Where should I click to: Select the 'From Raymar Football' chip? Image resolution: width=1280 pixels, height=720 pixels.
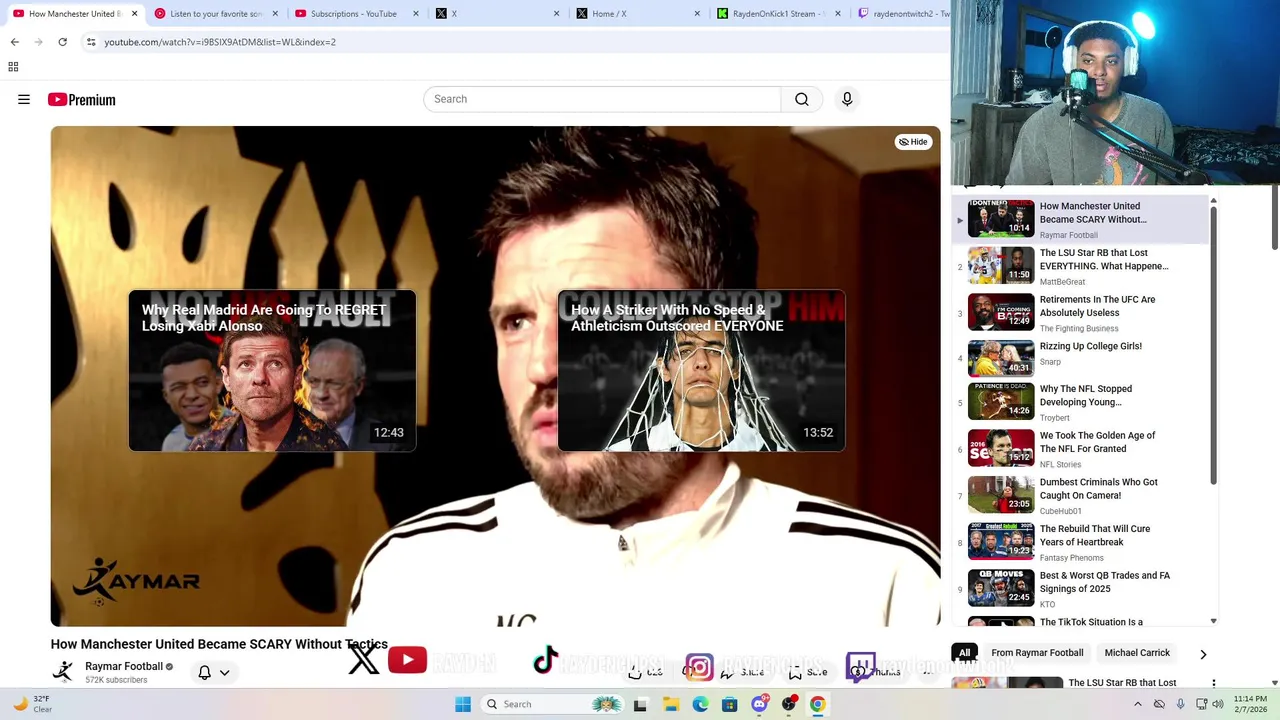[x=1037, y=653]
